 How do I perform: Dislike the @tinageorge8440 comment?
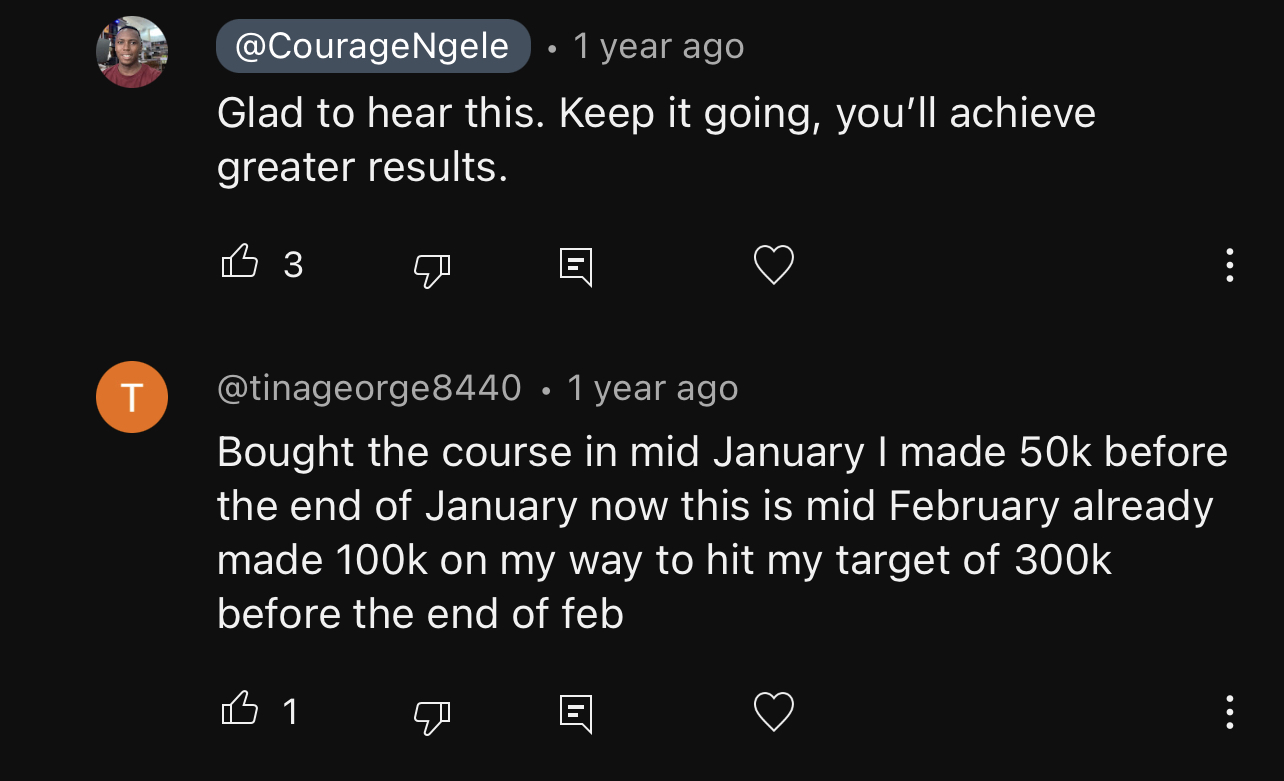pos(432,713)
